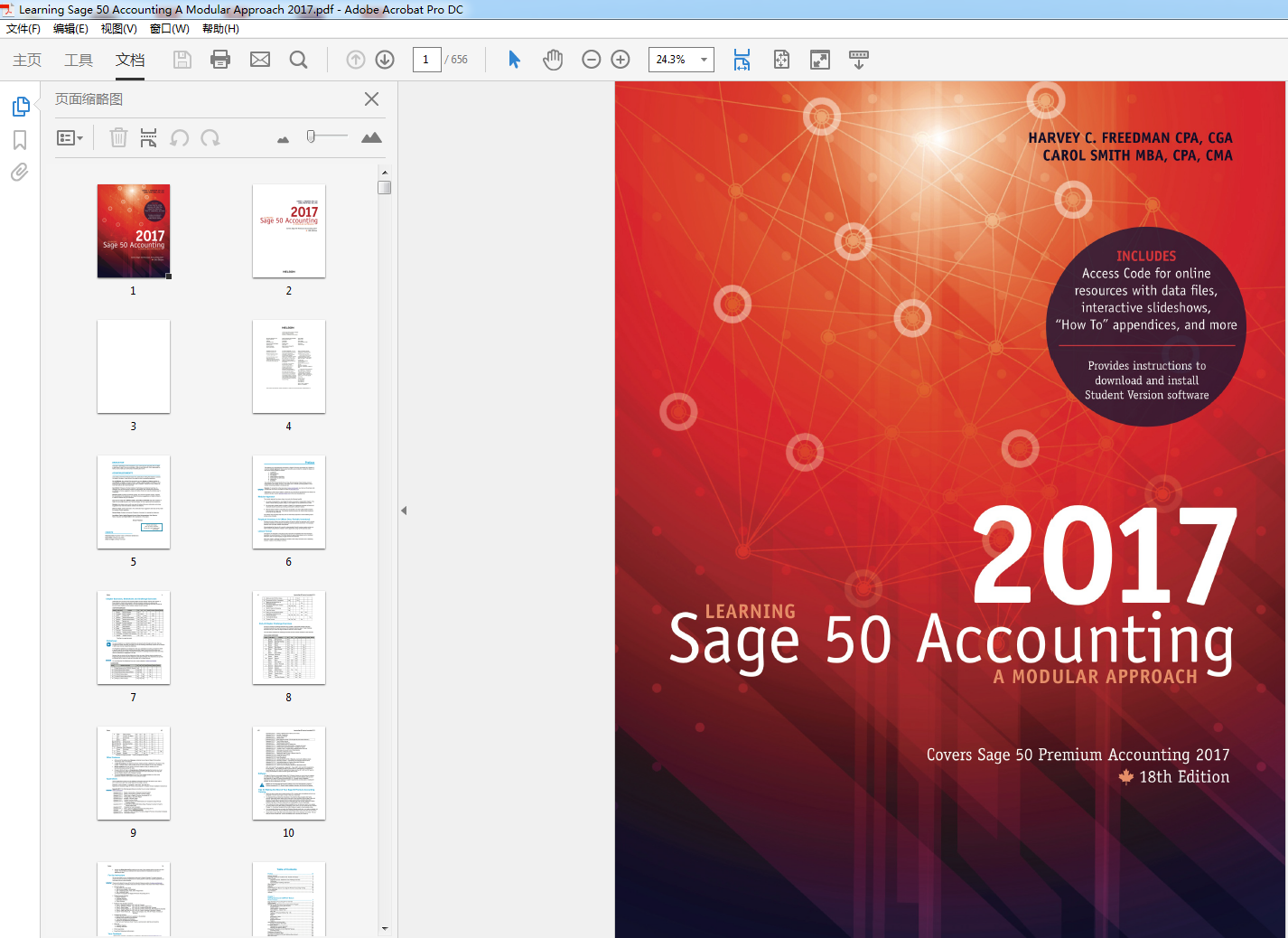The image size is (1288, 938).
Task: Rotate pages clockwise
Action: 210,137
